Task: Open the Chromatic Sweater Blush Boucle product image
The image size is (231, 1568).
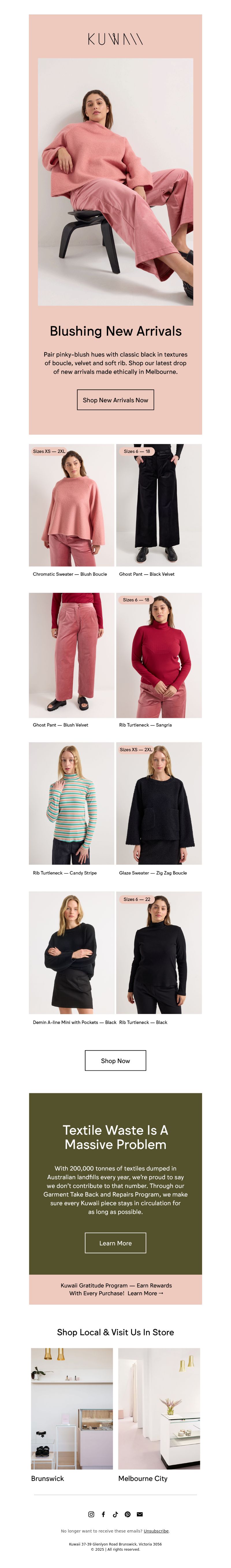Action: [71, 505]
